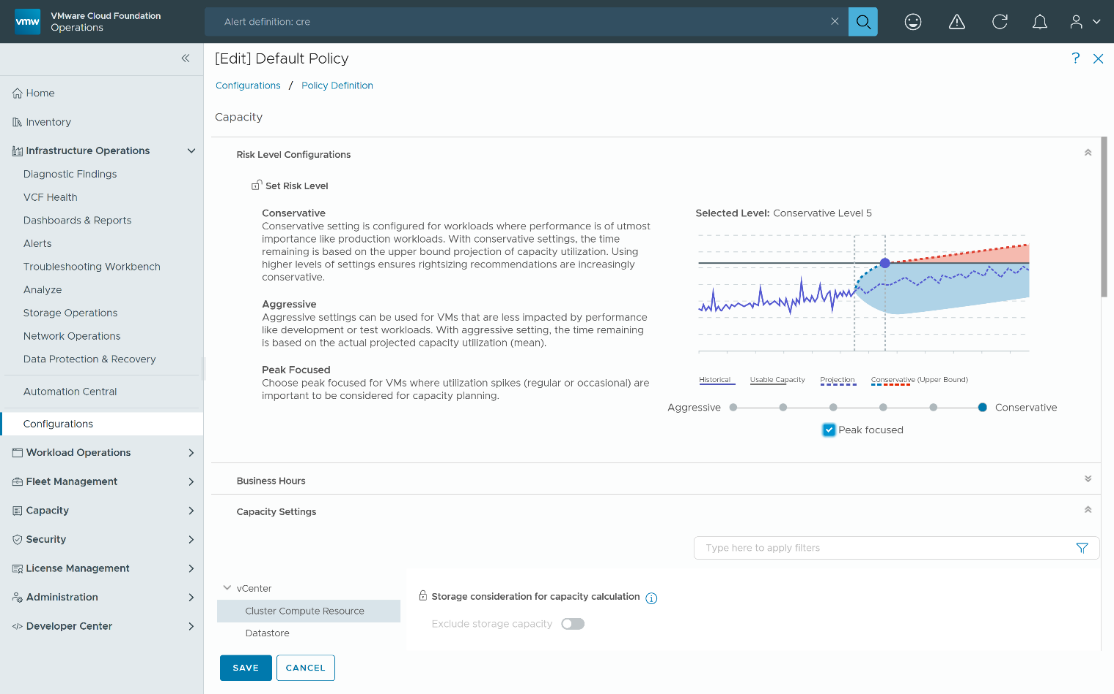The width and height of the screenshot is (1114, 694).
Task: Click the search magnifier icon
Action: coord(862,21)
